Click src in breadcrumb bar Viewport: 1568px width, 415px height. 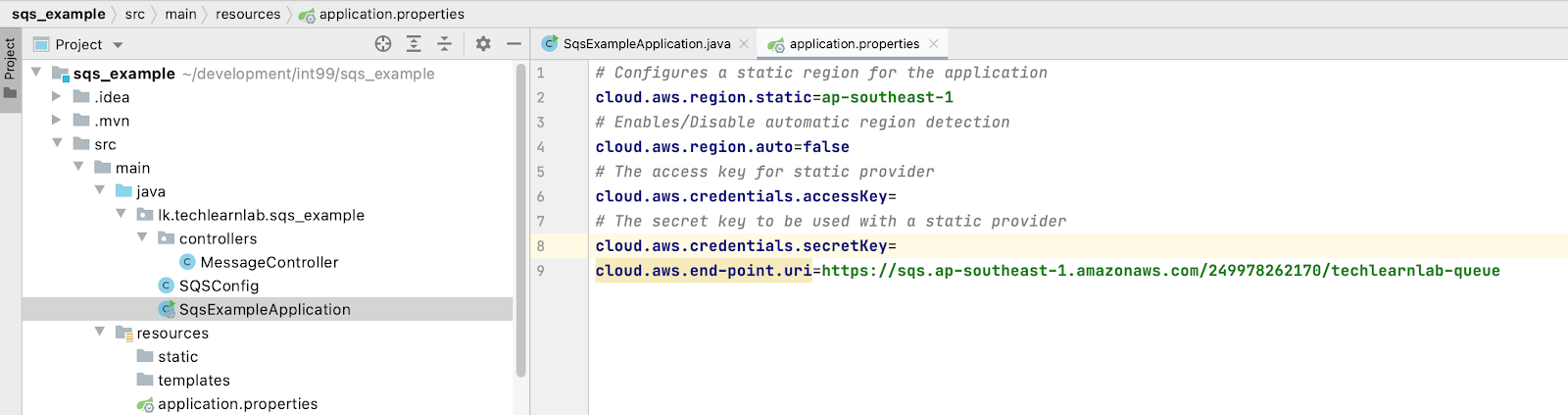pyautogui.click(x=135, y=14)
